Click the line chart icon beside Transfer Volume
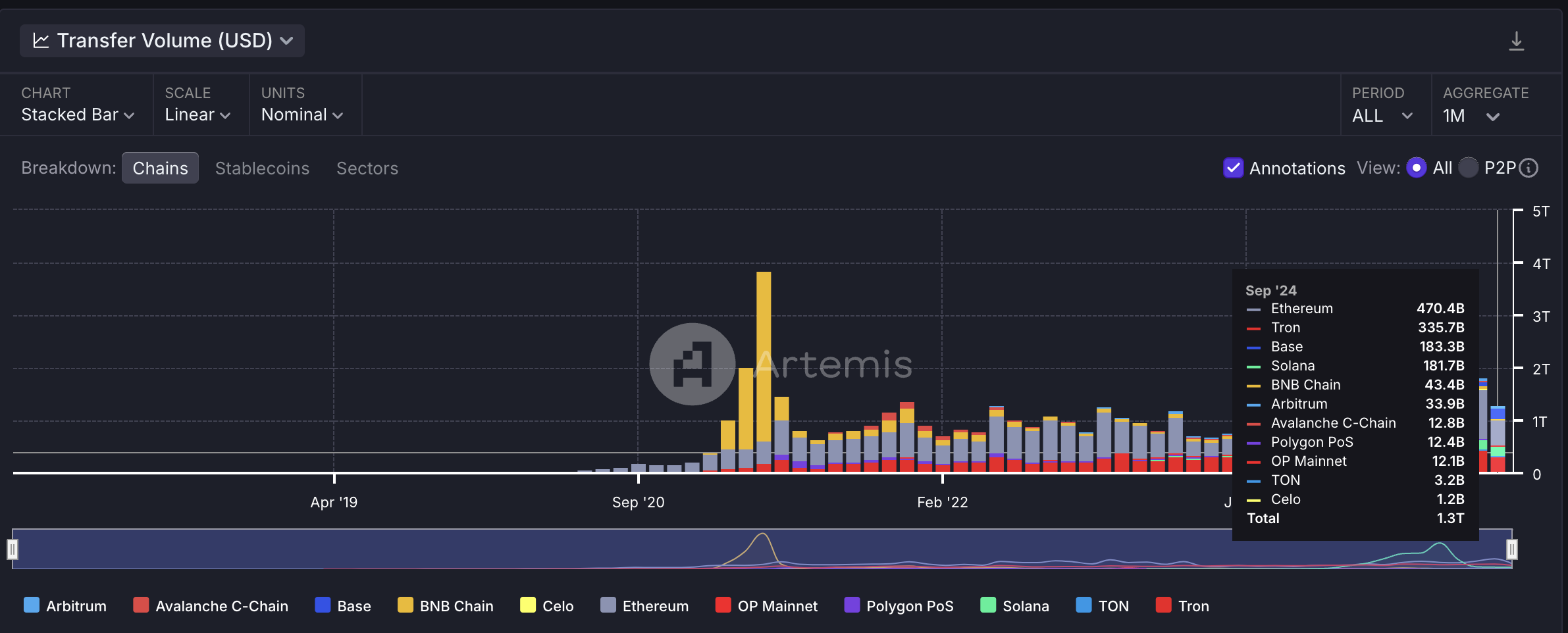Image resolution: width=1568 pixels, height=633 pixels. [x=41, y=41]
